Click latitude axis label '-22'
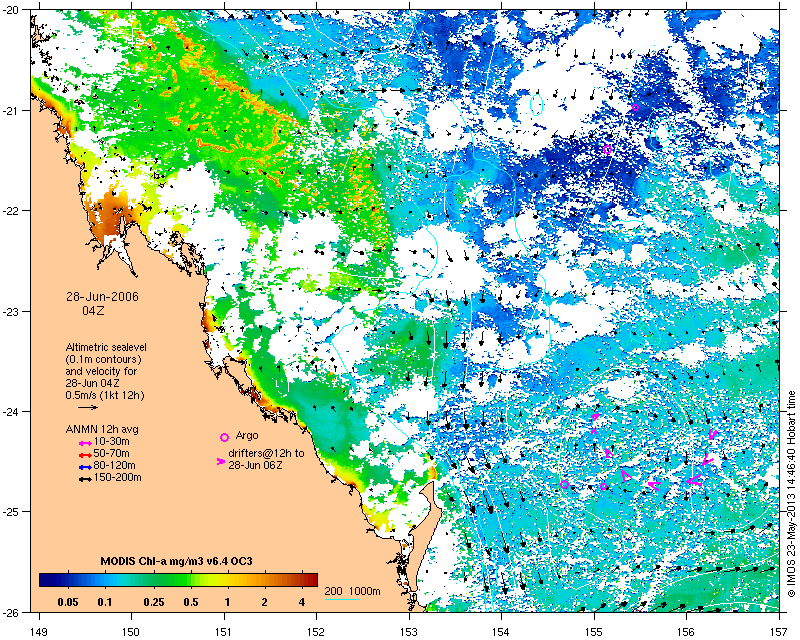 tap(11, 210)
